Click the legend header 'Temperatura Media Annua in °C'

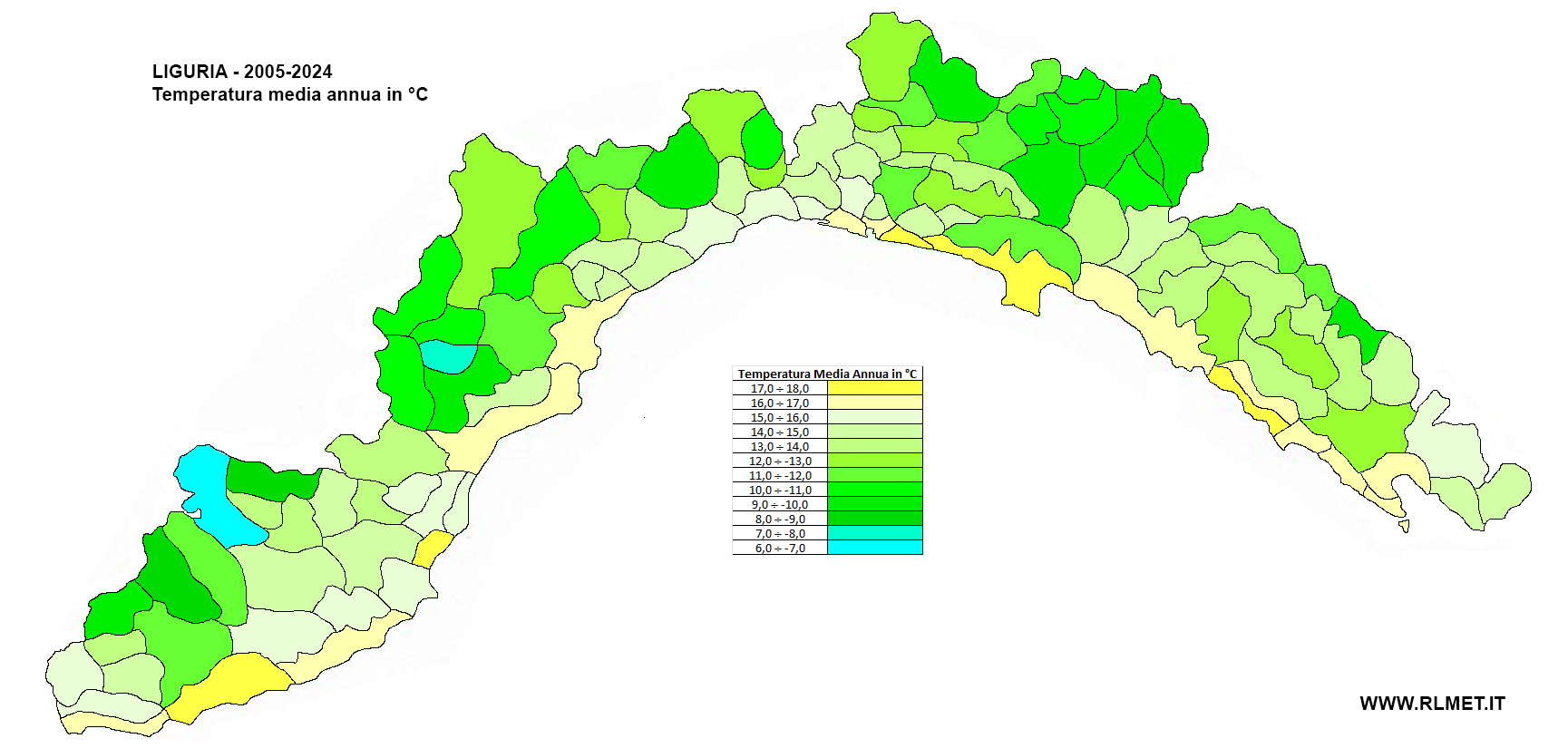pyautogui.click(x=826, y=374)
